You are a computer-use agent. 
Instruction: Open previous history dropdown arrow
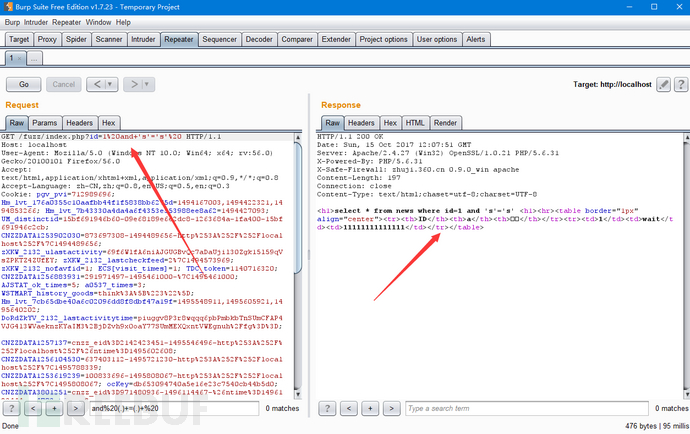point(110,84)
